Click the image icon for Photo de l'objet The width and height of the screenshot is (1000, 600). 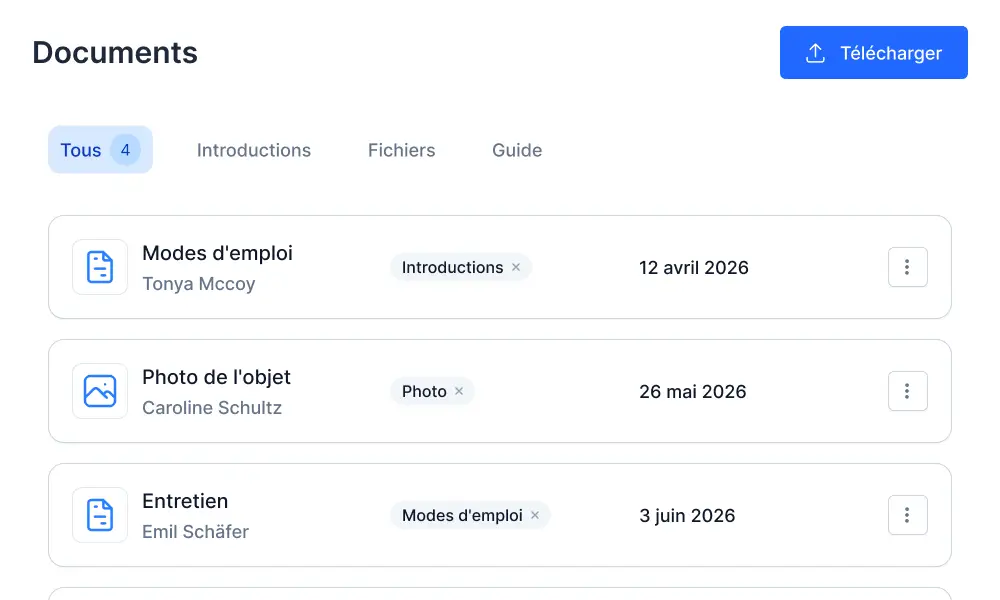tap(100, 391)
